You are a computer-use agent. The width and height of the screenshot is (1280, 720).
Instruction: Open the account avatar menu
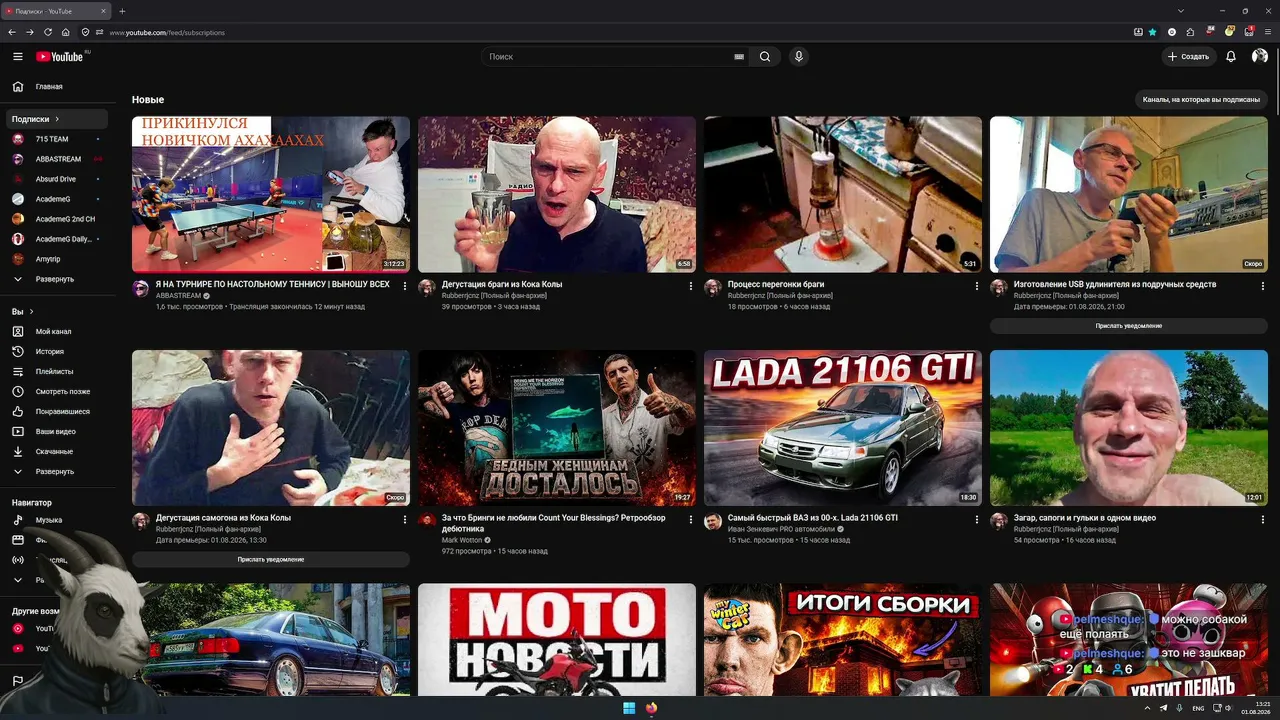point(1260,57)
